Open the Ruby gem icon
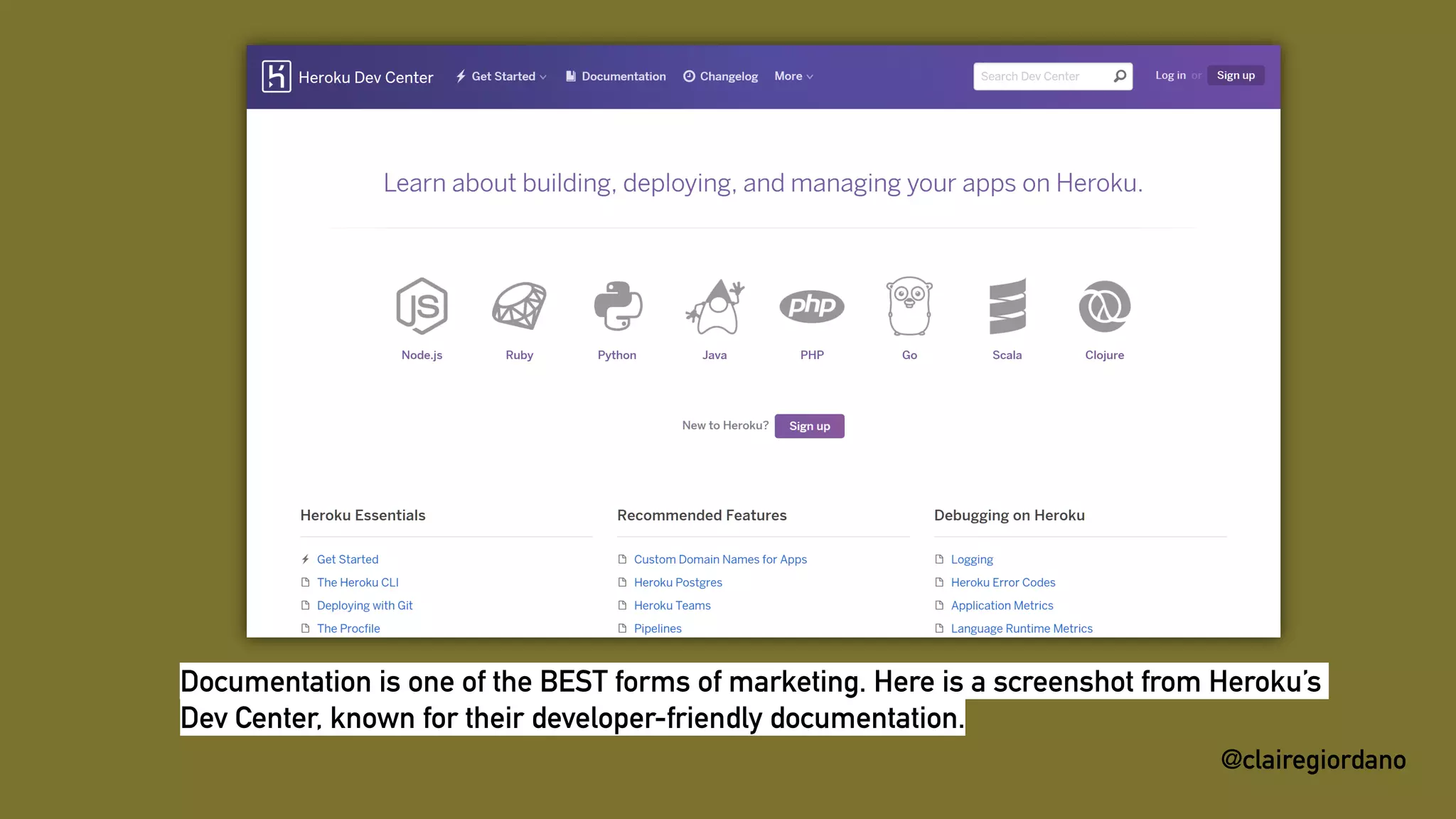This screenshot has height=819, width=1456. tap(519, 306)
